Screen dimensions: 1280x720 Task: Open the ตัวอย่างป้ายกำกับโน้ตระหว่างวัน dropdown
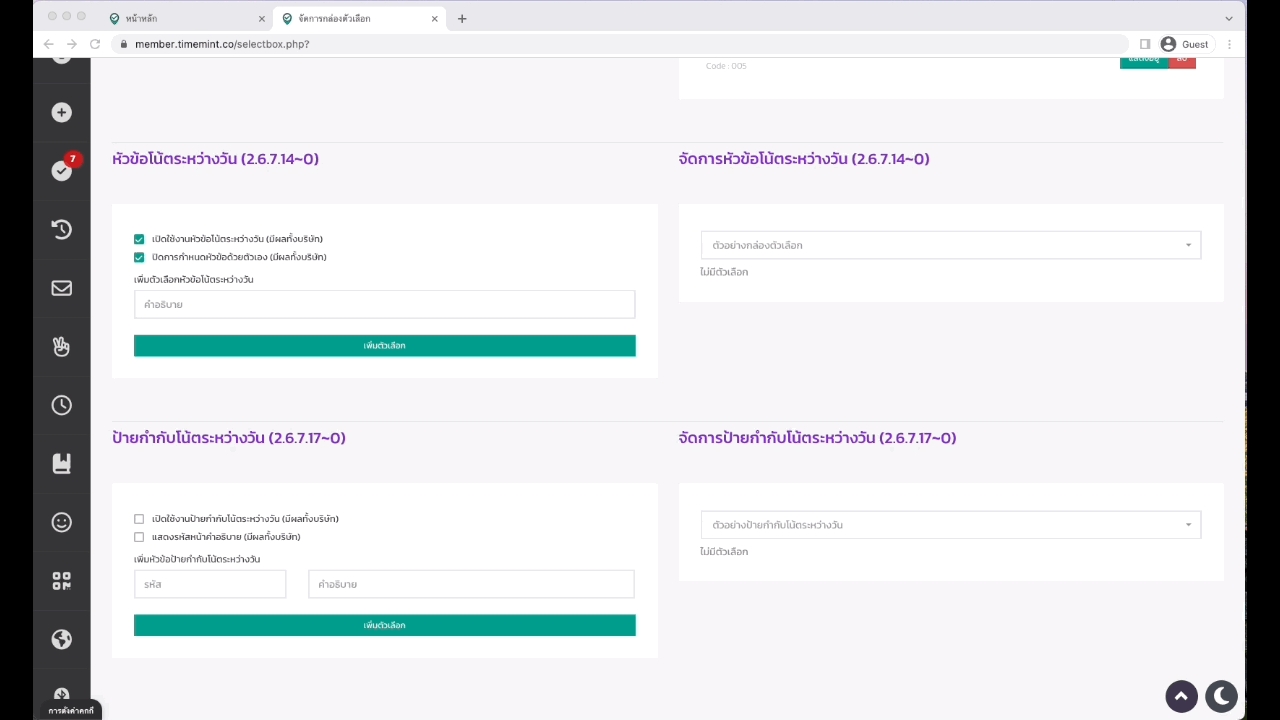(950, 525)
